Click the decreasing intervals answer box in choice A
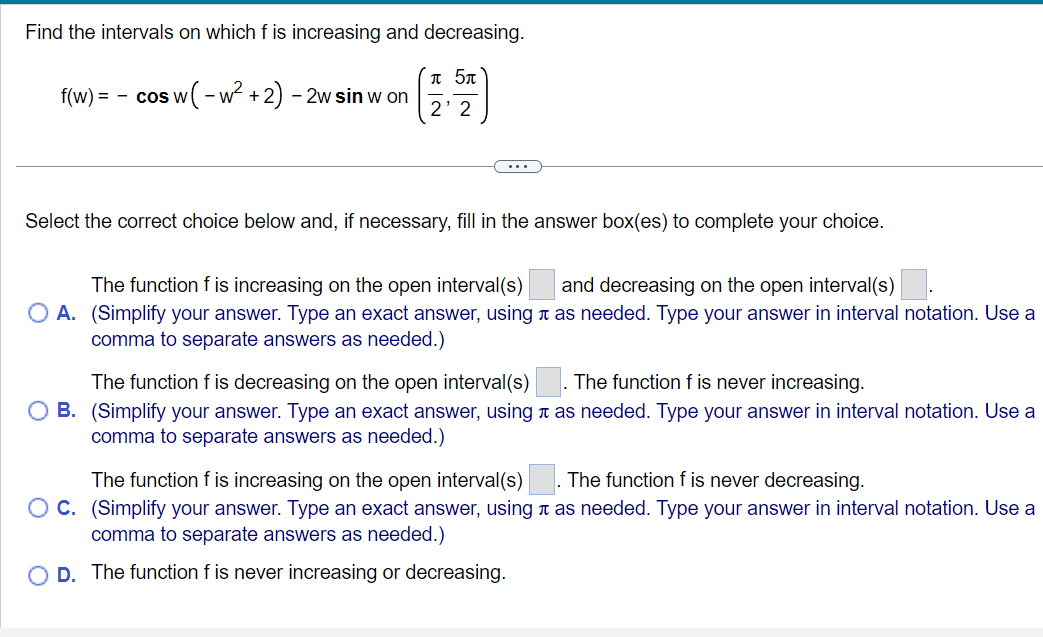This screenshot has height=637, width=1043. click(912, 284)
